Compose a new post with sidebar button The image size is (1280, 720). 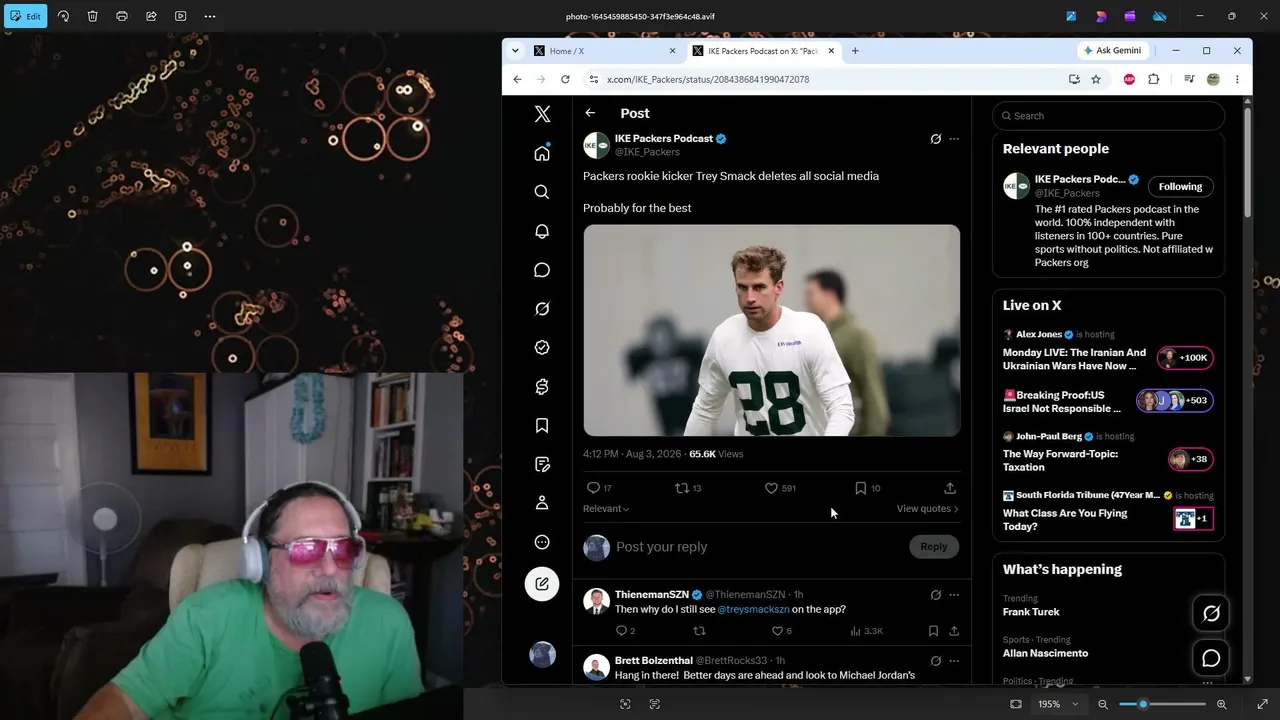pos(542,584)
